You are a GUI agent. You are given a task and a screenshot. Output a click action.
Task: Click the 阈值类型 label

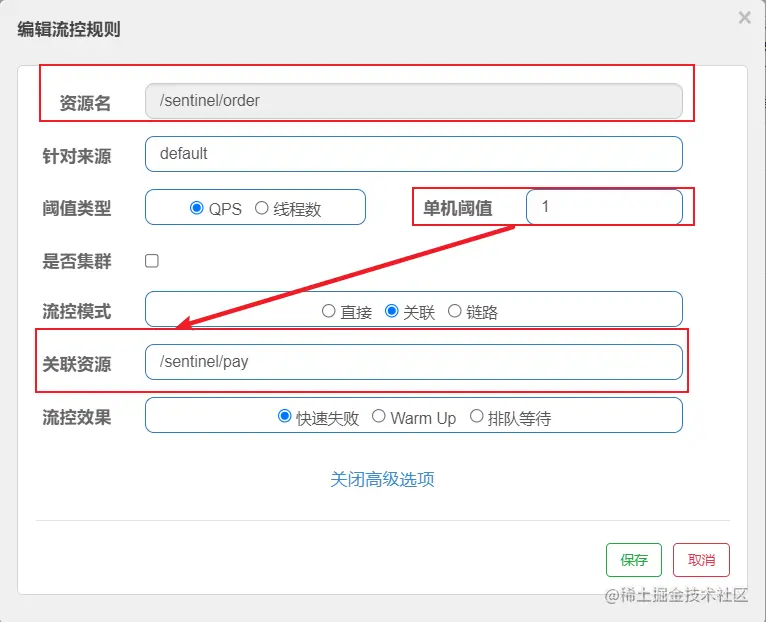pyautogui.click(x=77, y=209)
